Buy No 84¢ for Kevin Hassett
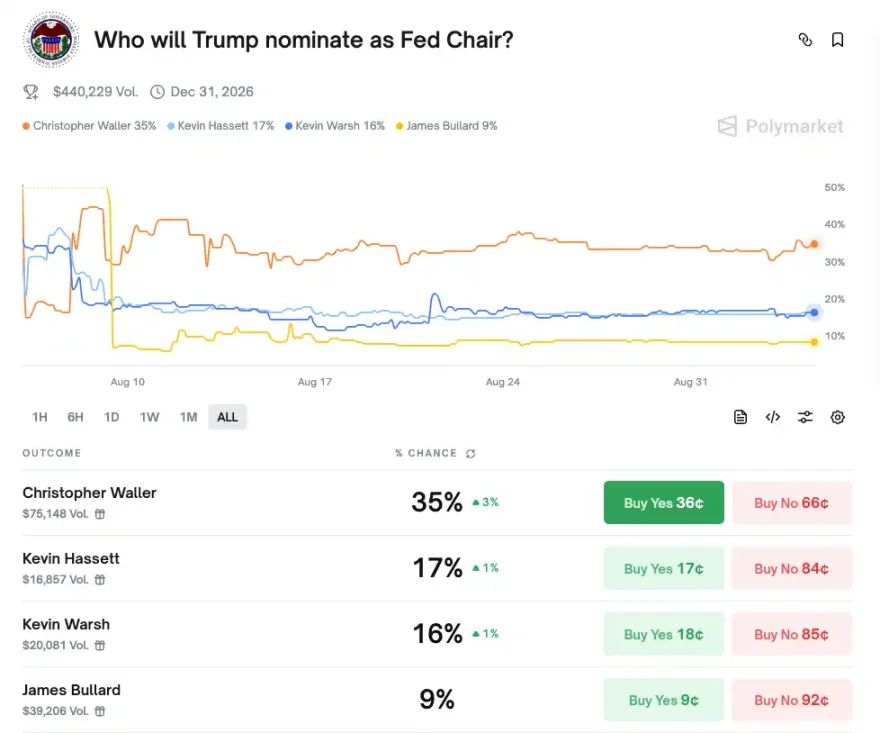This screenshot has width=880, height=733. (x=791, y=569)
